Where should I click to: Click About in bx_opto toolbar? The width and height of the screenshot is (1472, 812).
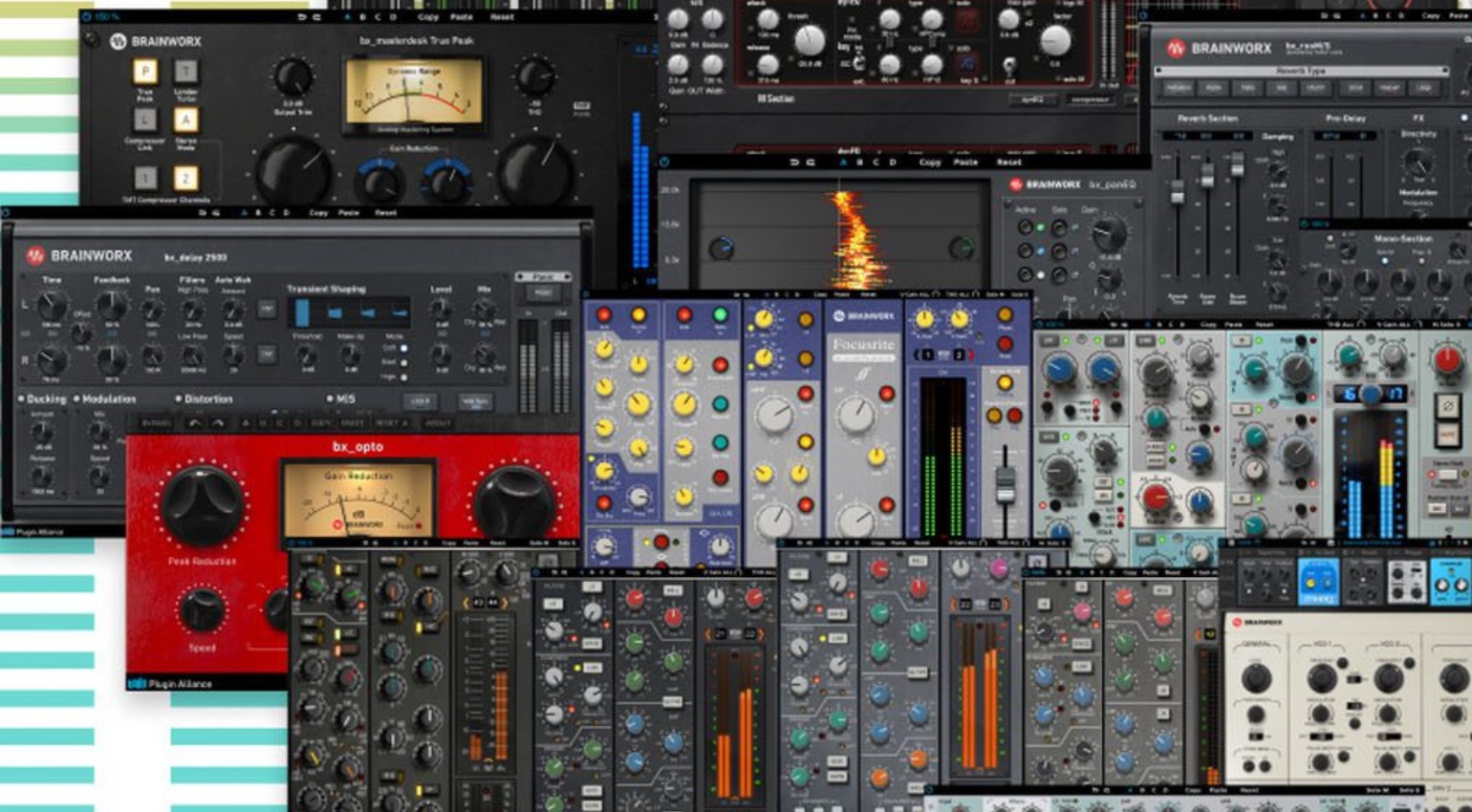tap(438, 422)
